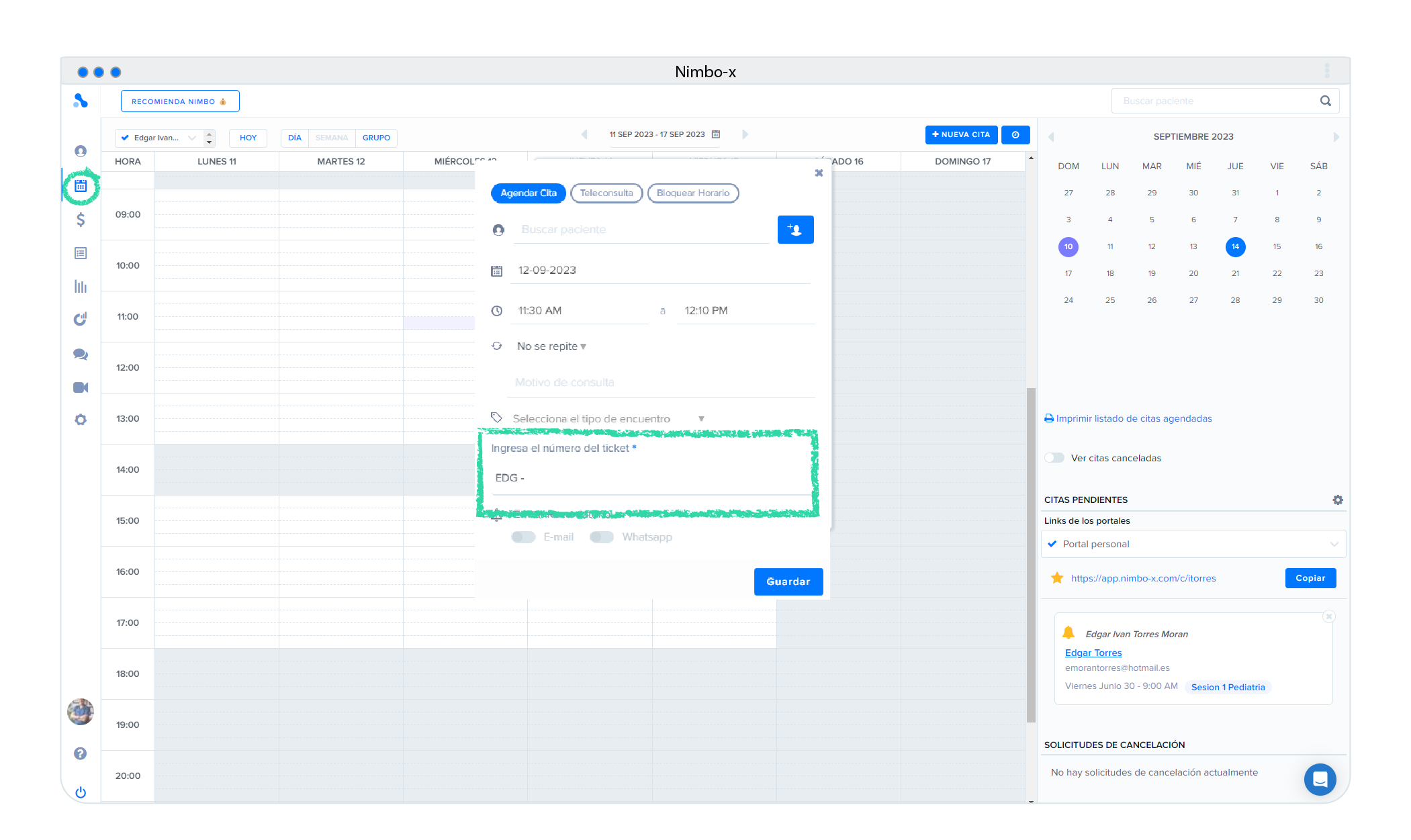
Task: Open the video camera teleconsulta icon
Action: coord(81,387)
